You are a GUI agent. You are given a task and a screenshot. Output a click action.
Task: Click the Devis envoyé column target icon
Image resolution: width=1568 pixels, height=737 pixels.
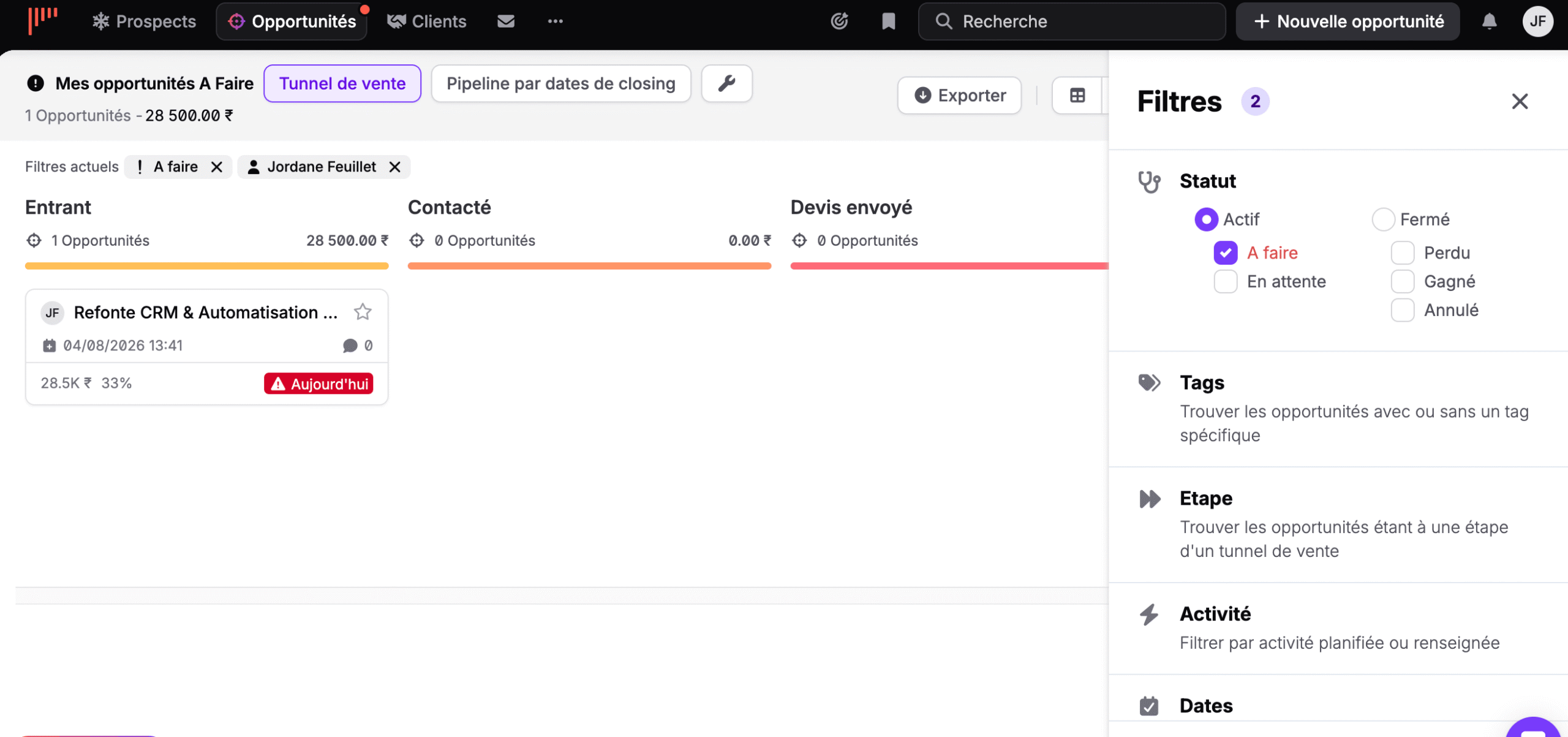pyautogui.click(x=799, y=240)
